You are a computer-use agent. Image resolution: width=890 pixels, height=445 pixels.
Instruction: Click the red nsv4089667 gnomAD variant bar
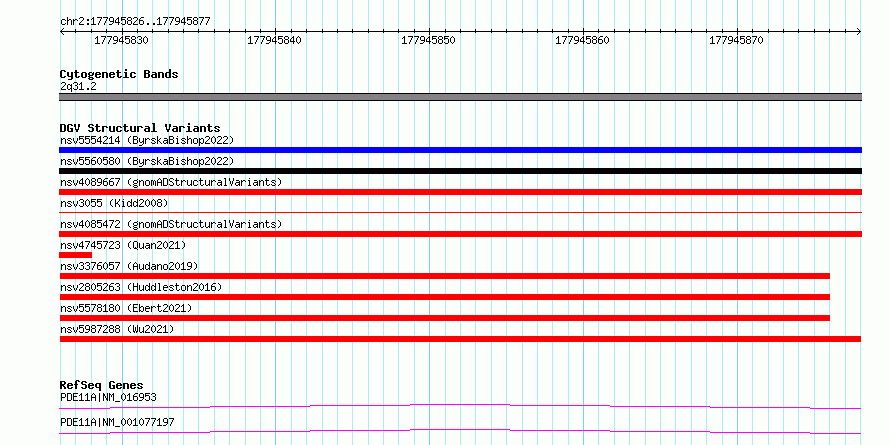tap(460, 192)
